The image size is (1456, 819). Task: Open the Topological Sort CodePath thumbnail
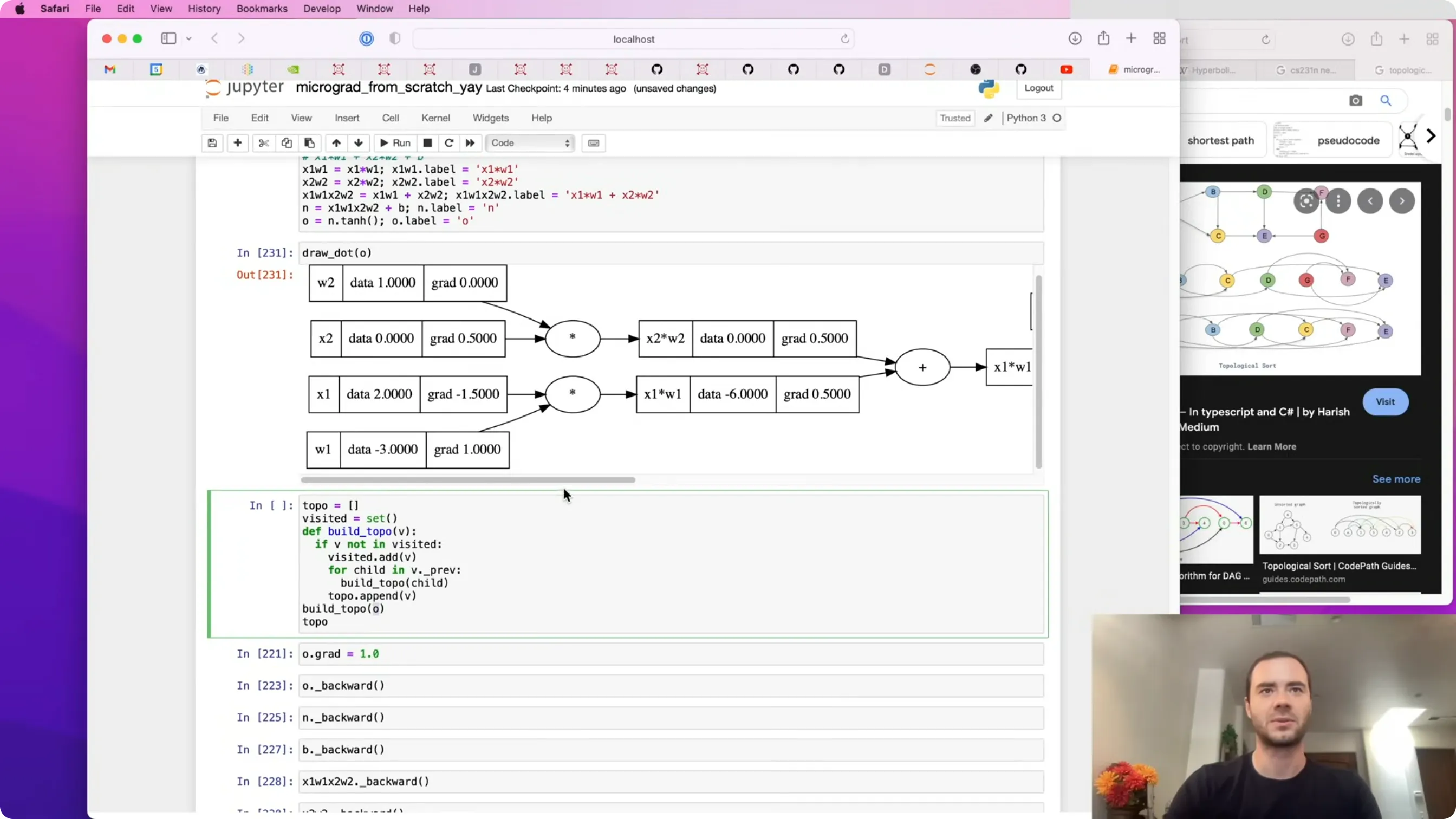(1339, 524)
